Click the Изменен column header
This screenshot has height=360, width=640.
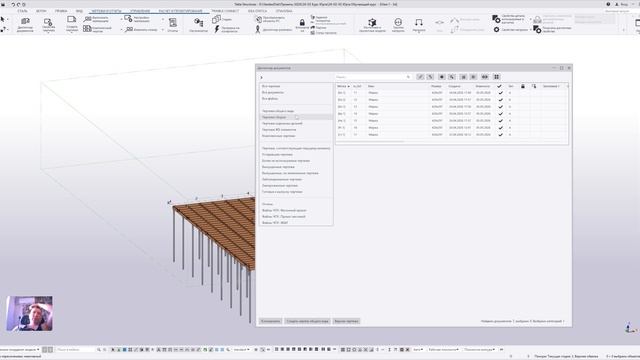[483, 86]
